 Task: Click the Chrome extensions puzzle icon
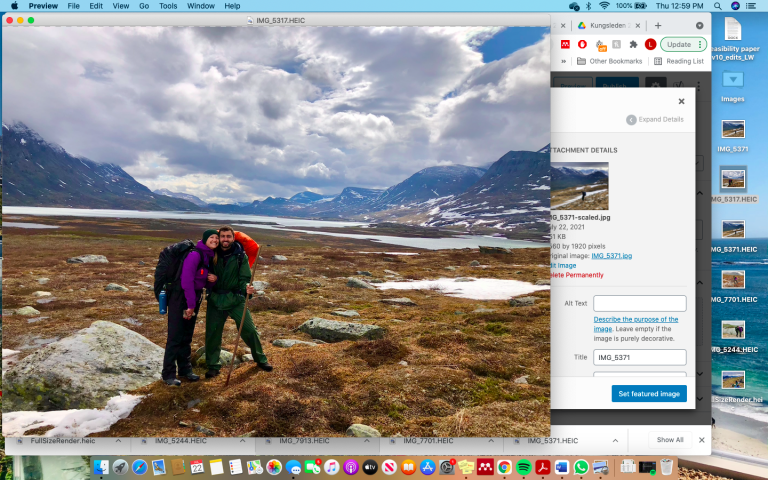tap(633, 45)
